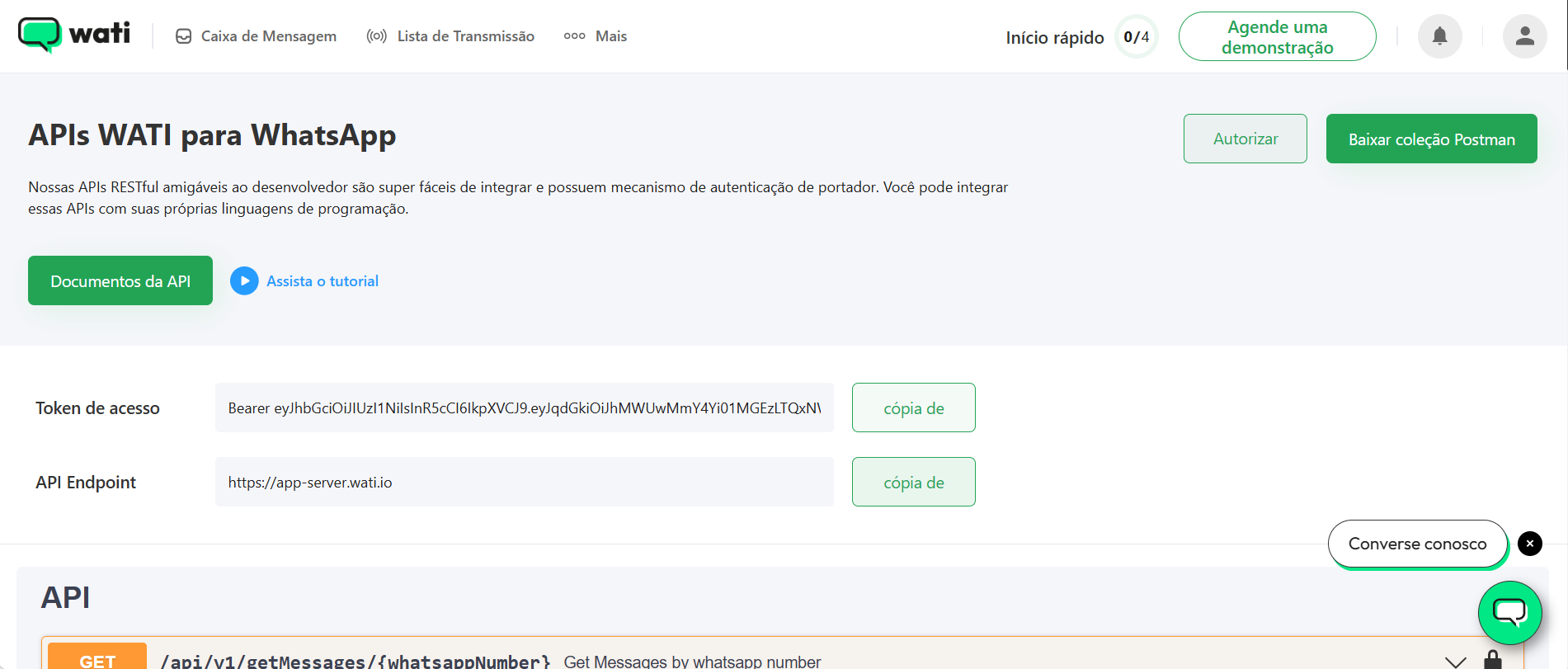Open user profile avatar
The width and height of the screenshot is (1568, 669).
click(1524, 36)
